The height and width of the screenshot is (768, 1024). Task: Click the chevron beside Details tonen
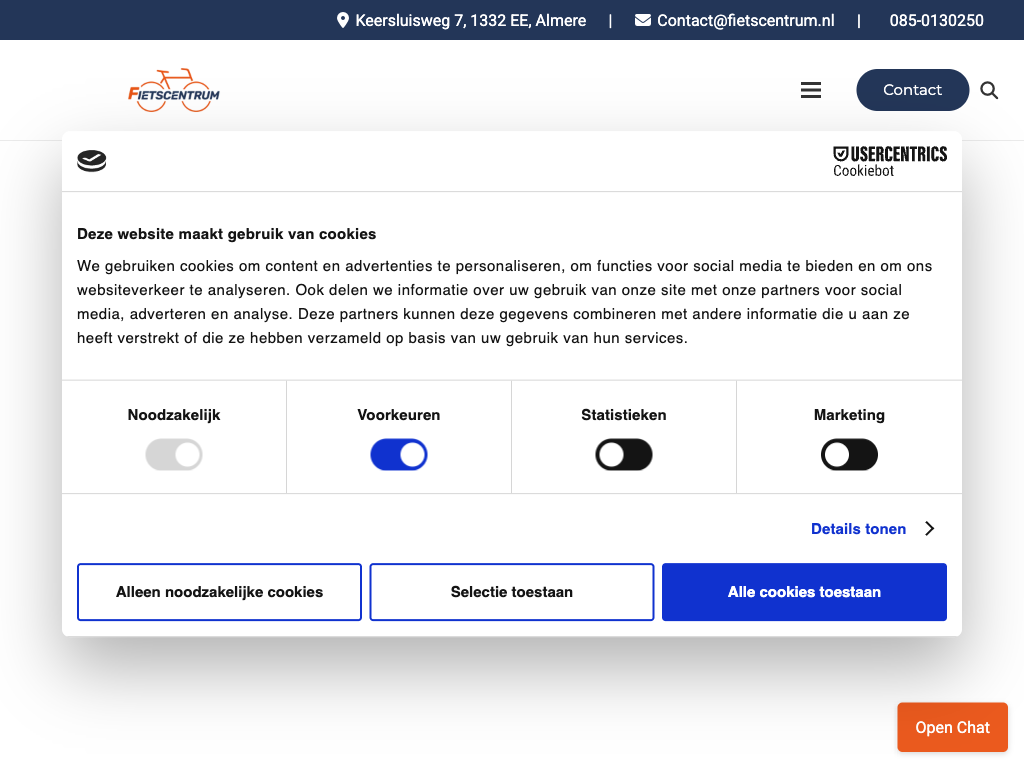929,529
